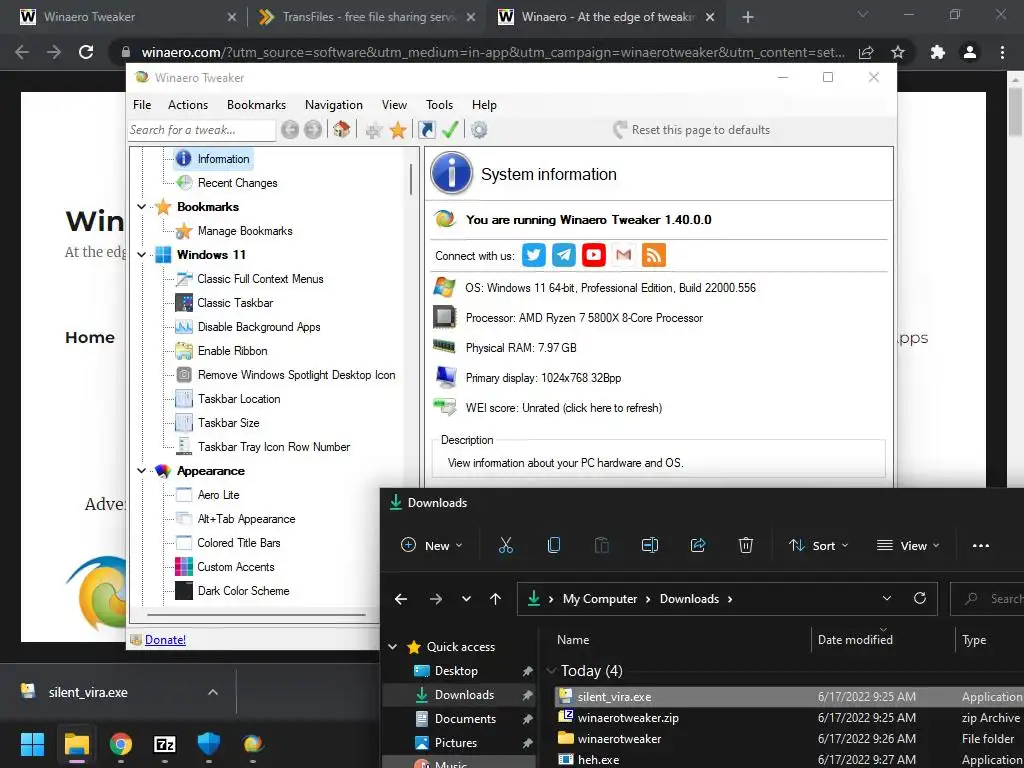Collapse the Appearance tree group
1024x768 pixels.
click(x=141, y=471)
